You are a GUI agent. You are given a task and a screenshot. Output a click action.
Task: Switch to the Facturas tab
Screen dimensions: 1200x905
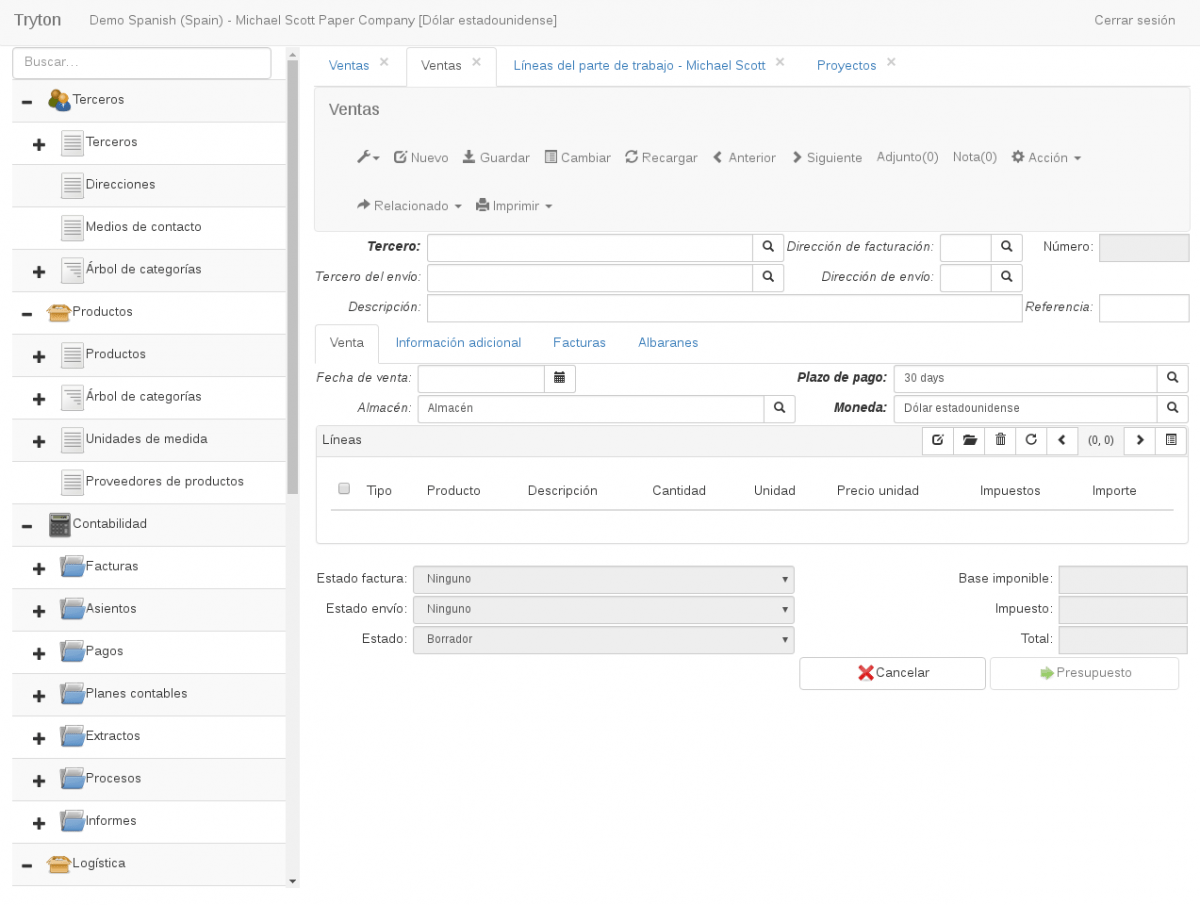579,342
